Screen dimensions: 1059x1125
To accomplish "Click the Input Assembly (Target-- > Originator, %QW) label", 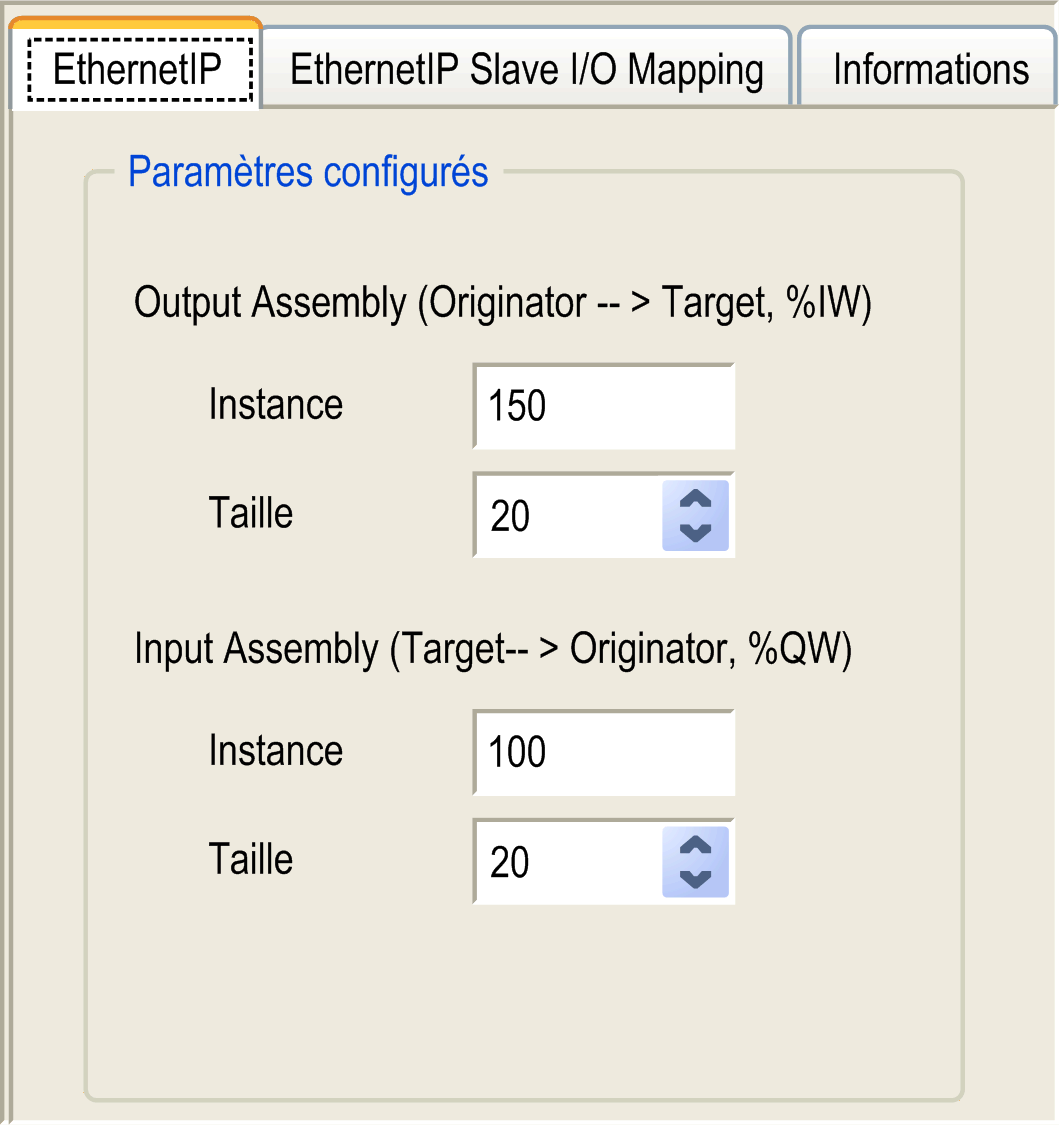I will point(493,649).
